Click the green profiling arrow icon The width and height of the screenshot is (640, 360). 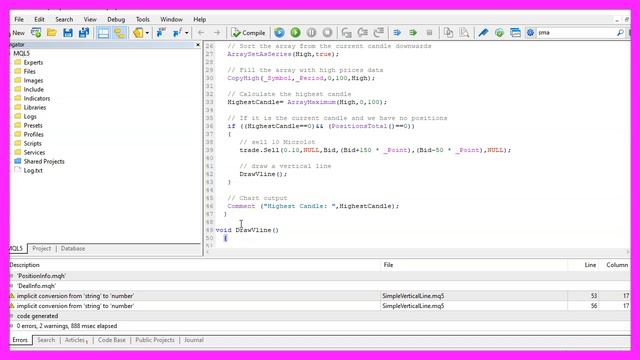pos(413,33)
